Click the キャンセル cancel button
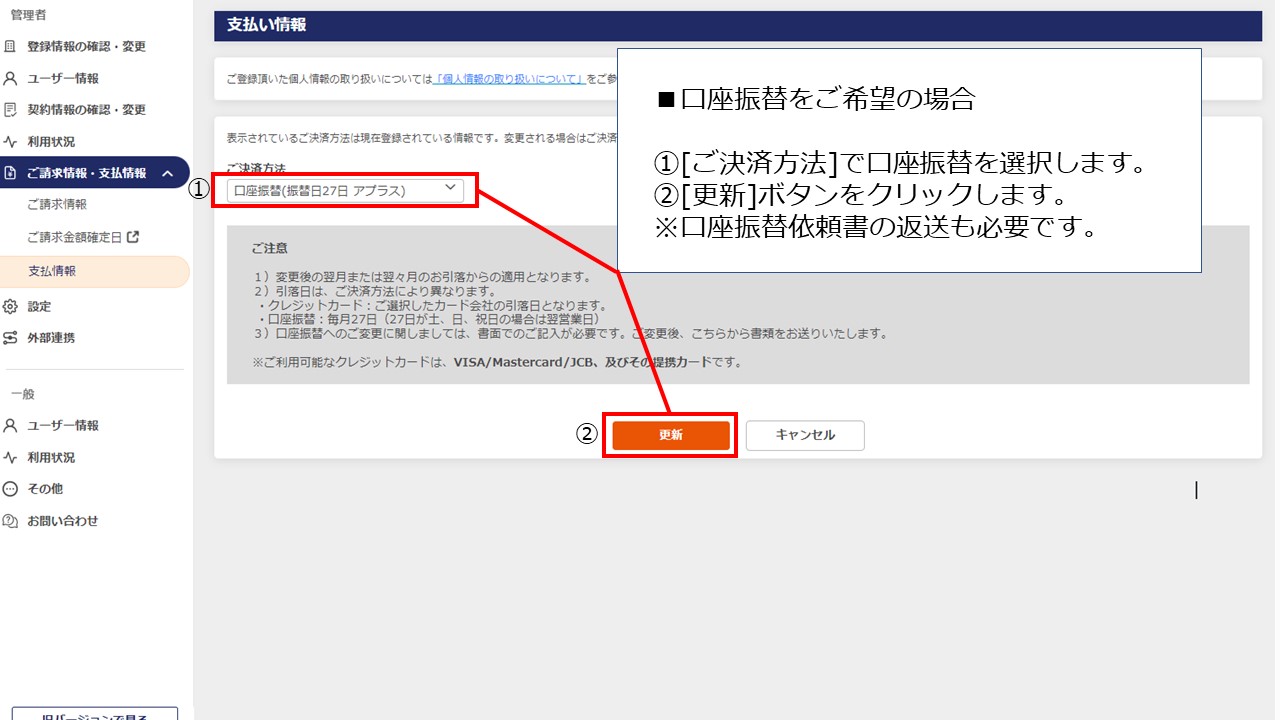1280x720 pixels. 804,435
